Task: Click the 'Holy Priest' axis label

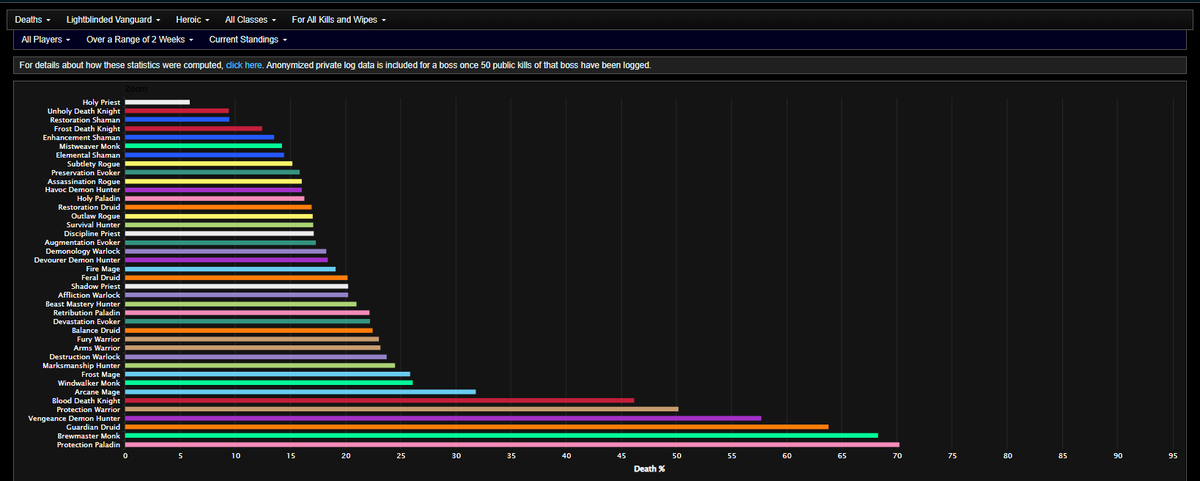Action: tap(101, 102)
